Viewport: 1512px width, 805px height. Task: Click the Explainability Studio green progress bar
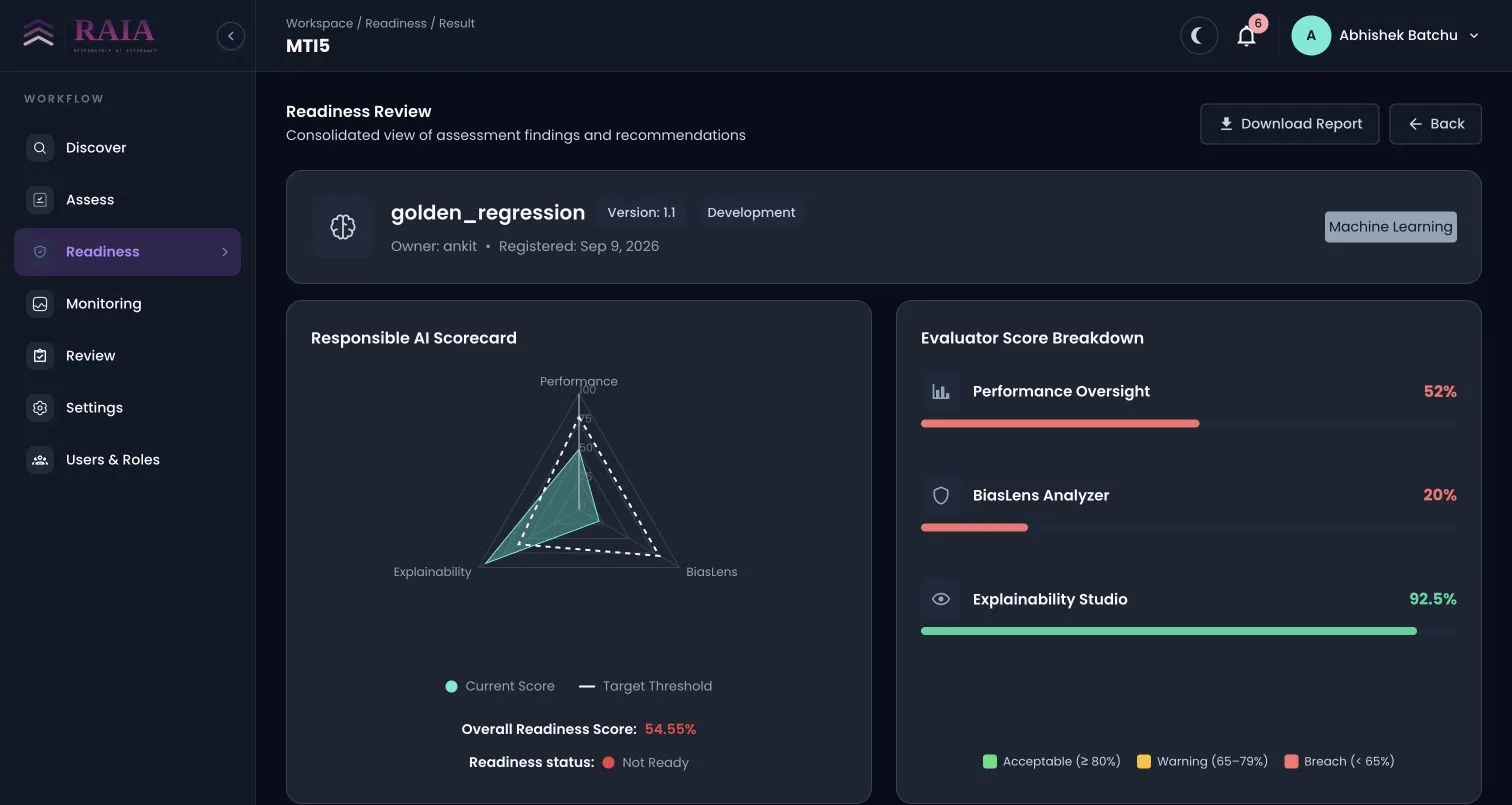[1168, 632]
